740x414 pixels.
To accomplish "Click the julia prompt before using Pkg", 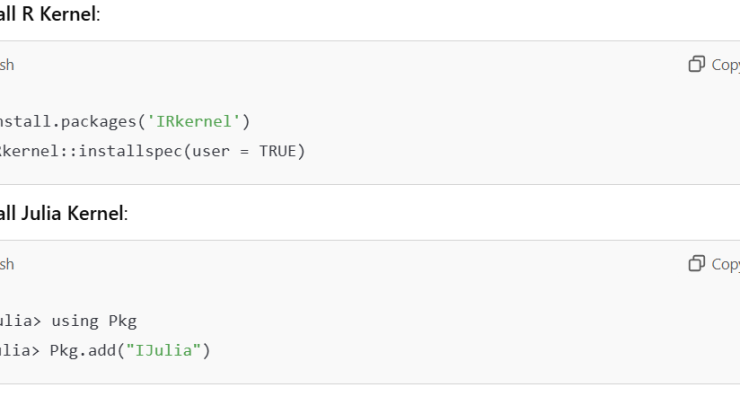I will tap(20, 321).
